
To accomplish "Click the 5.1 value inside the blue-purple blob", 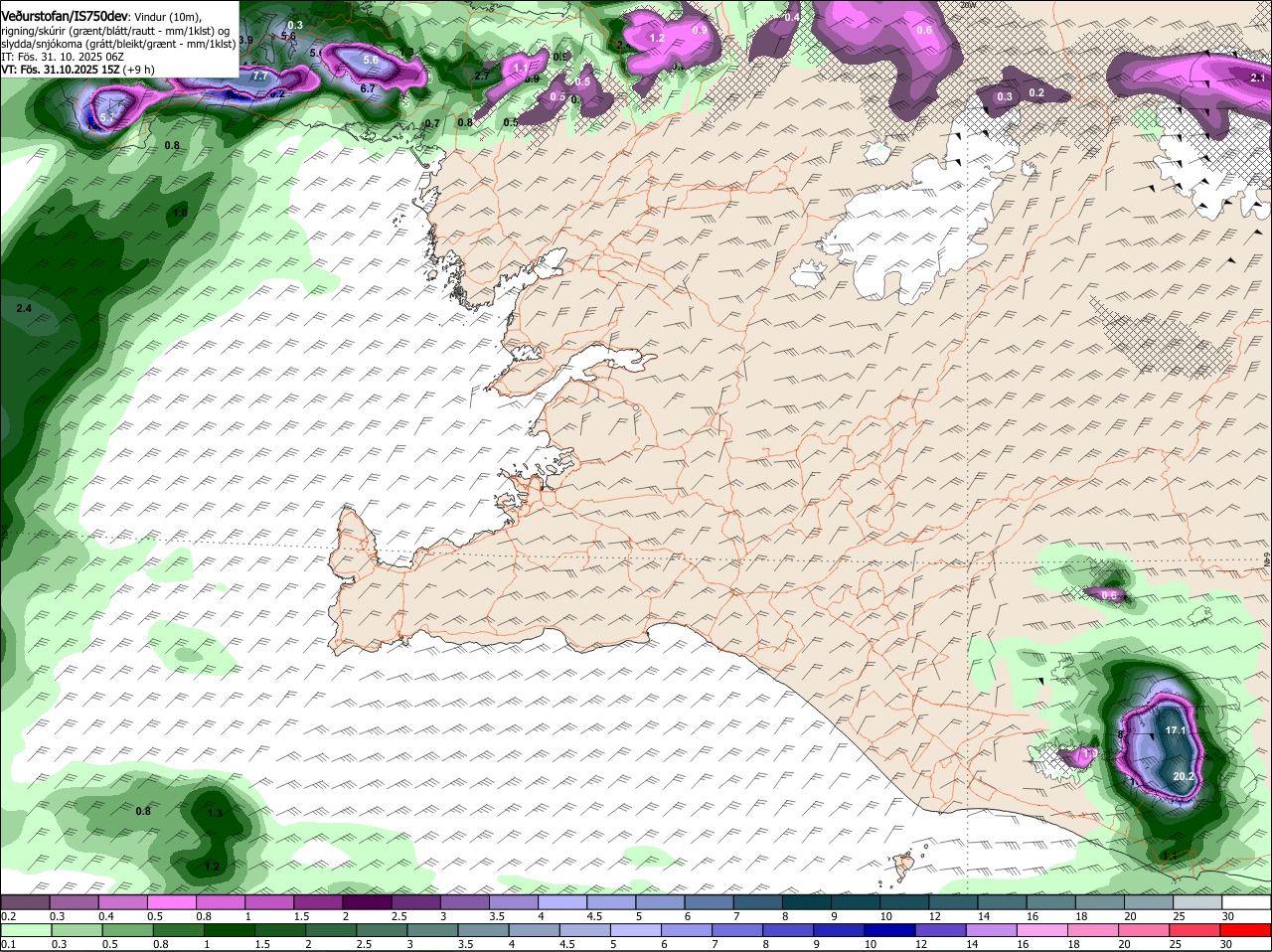I will [107, 118].
